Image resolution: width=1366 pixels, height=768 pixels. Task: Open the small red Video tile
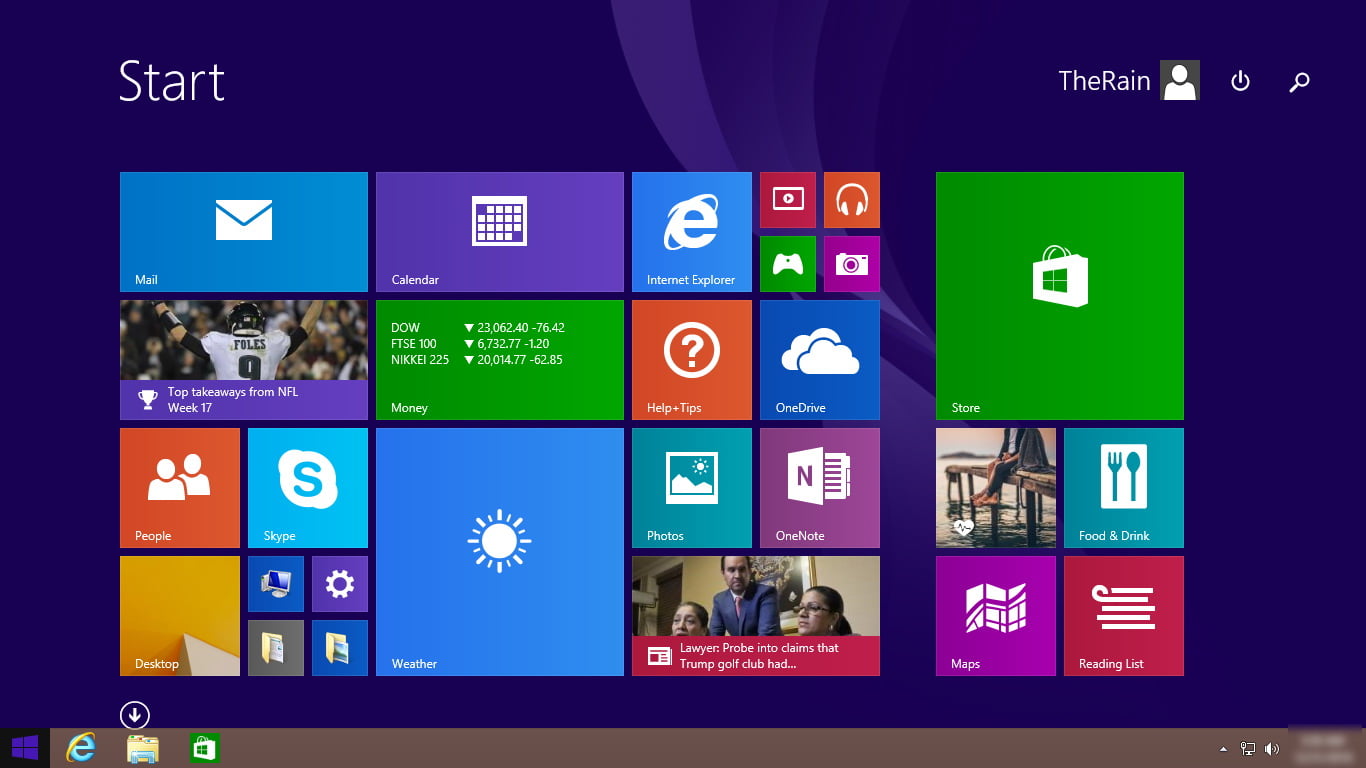click(788, 200)
